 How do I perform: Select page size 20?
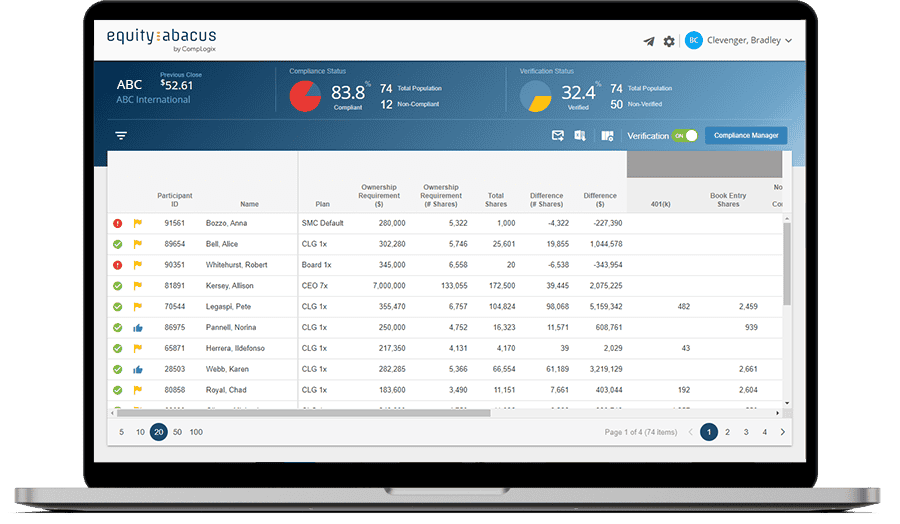[159, 432]
